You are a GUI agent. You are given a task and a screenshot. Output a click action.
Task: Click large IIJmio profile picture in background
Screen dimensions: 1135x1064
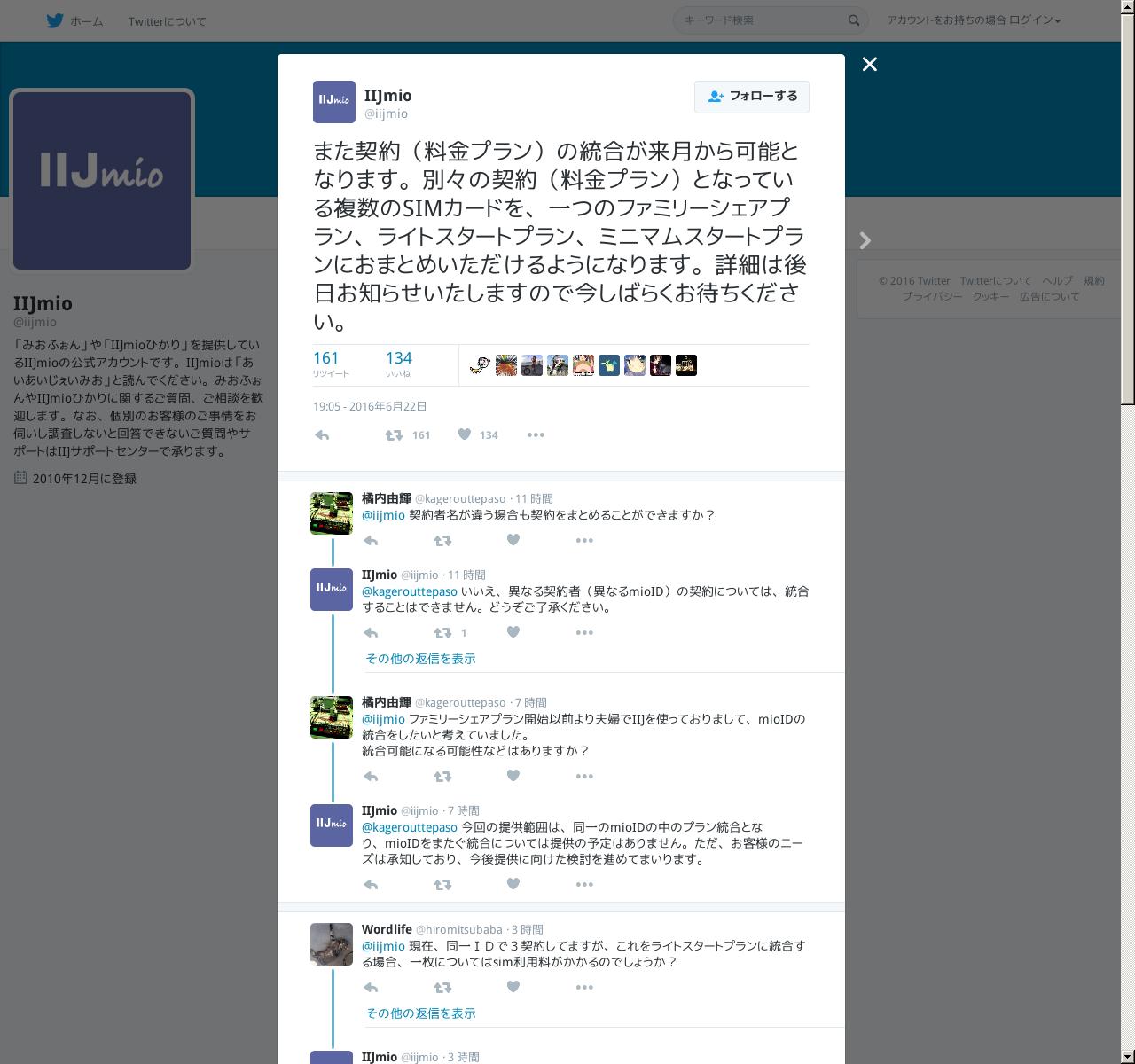pos(102,181)
